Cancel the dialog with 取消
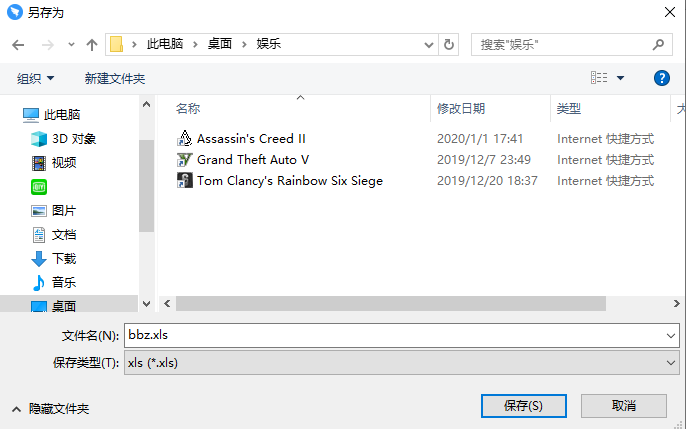 [623, 406]
